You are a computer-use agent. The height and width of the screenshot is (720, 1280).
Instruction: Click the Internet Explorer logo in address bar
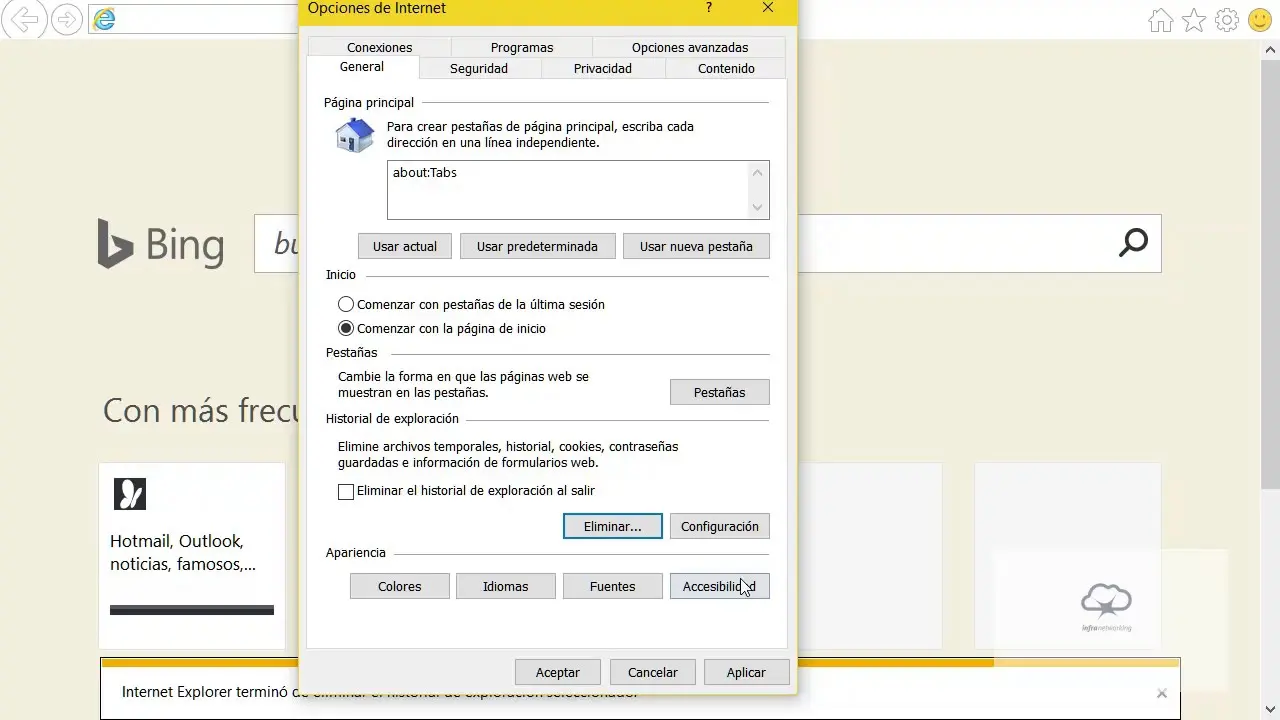(x=104, y=19)
